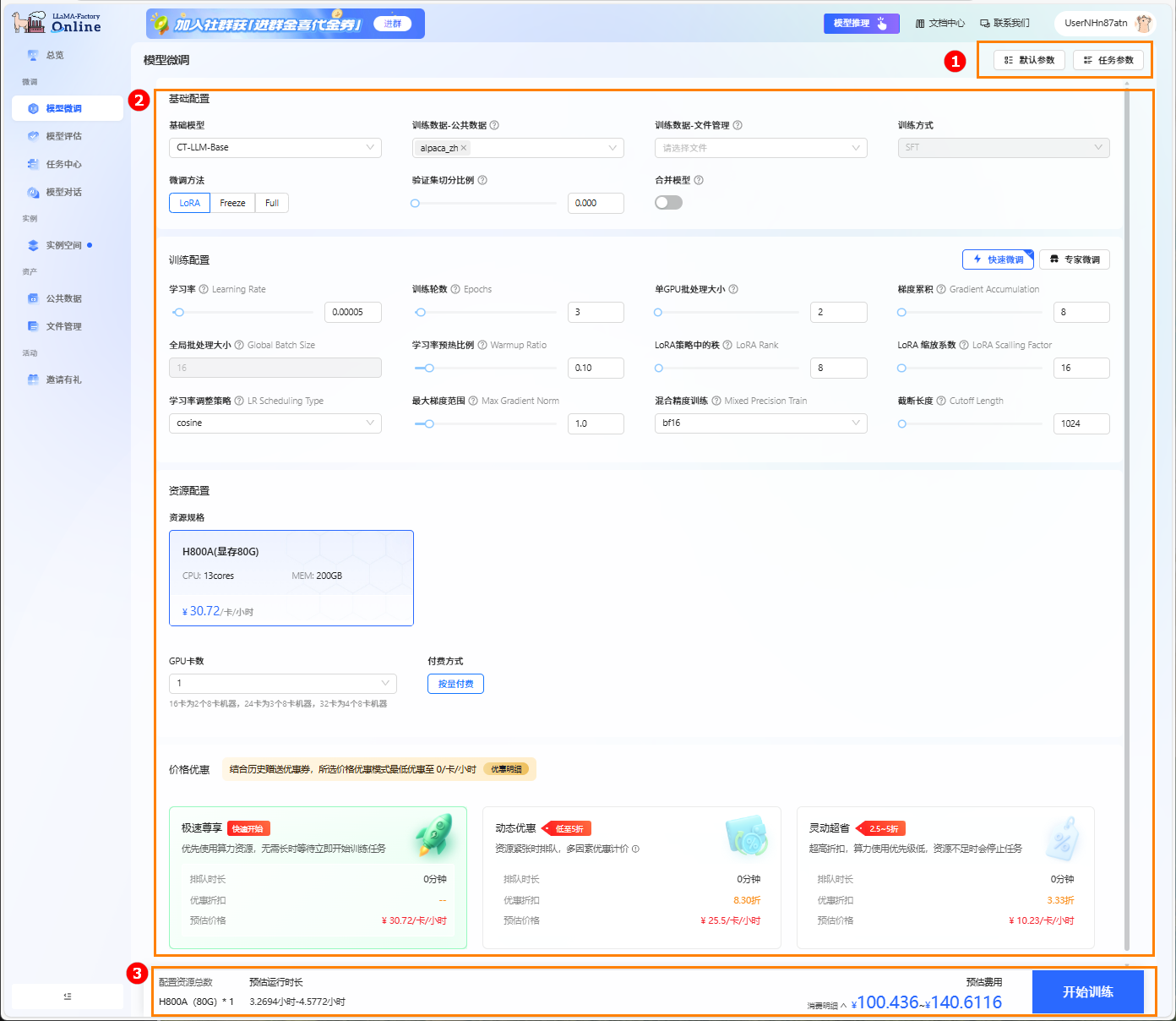Select the H800A resource spec card

291,578
